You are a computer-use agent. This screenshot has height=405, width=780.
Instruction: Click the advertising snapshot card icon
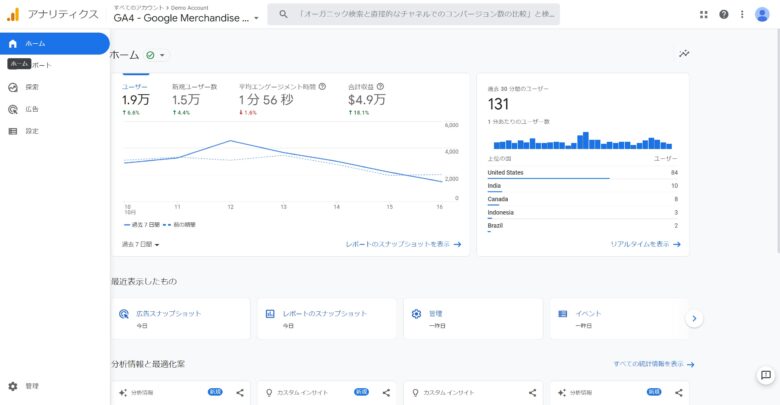pos(124,314)
